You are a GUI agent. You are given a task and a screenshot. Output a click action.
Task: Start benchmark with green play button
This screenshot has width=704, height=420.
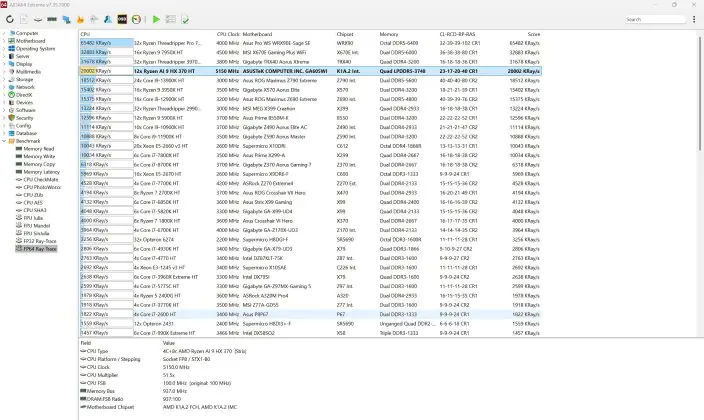click(156, 19)
